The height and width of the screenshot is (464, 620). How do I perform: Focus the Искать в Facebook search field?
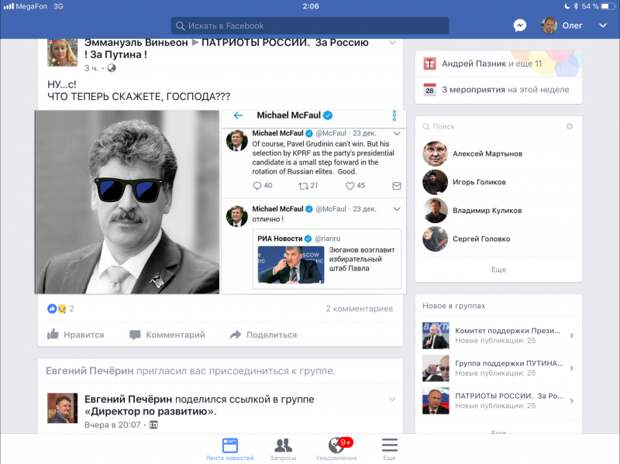point(310,26)
